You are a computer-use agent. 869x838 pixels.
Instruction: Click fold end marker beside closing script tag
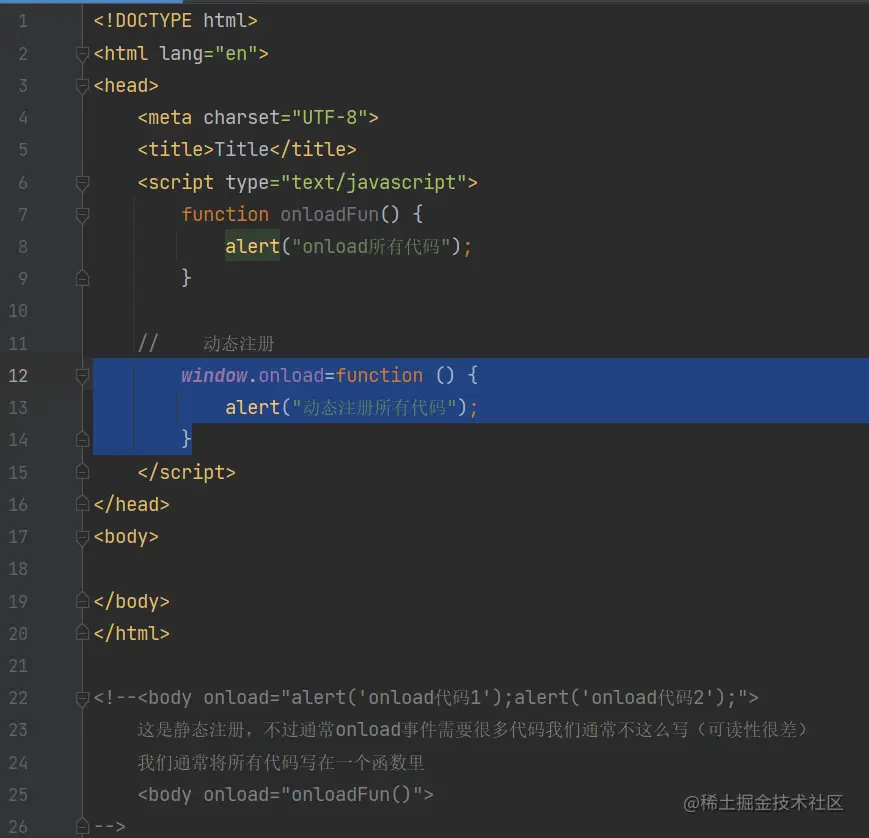pyautogui.click(x=82, y=472)
